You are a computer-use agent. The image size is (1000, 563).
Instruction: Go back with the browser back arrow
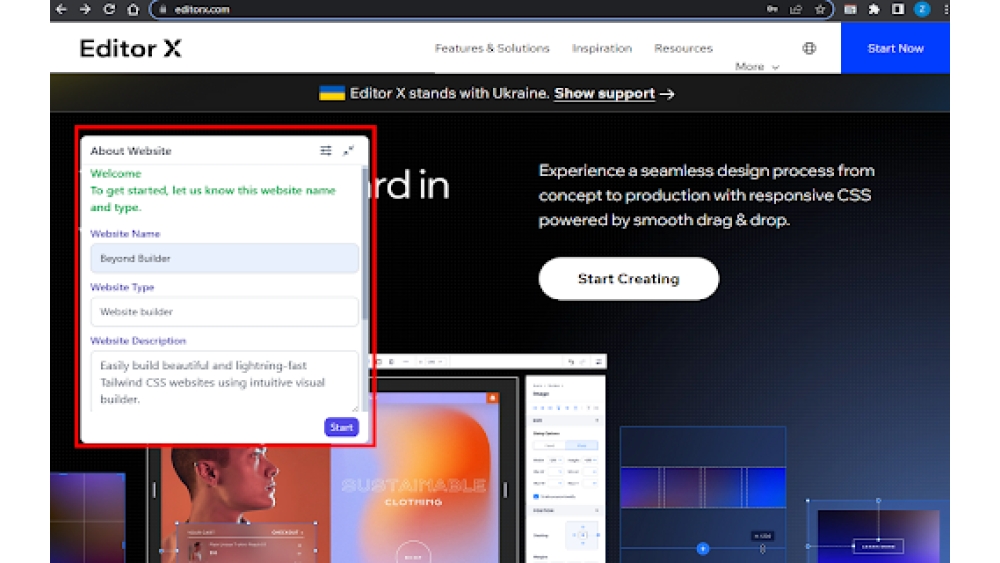(x=61, y=10)
